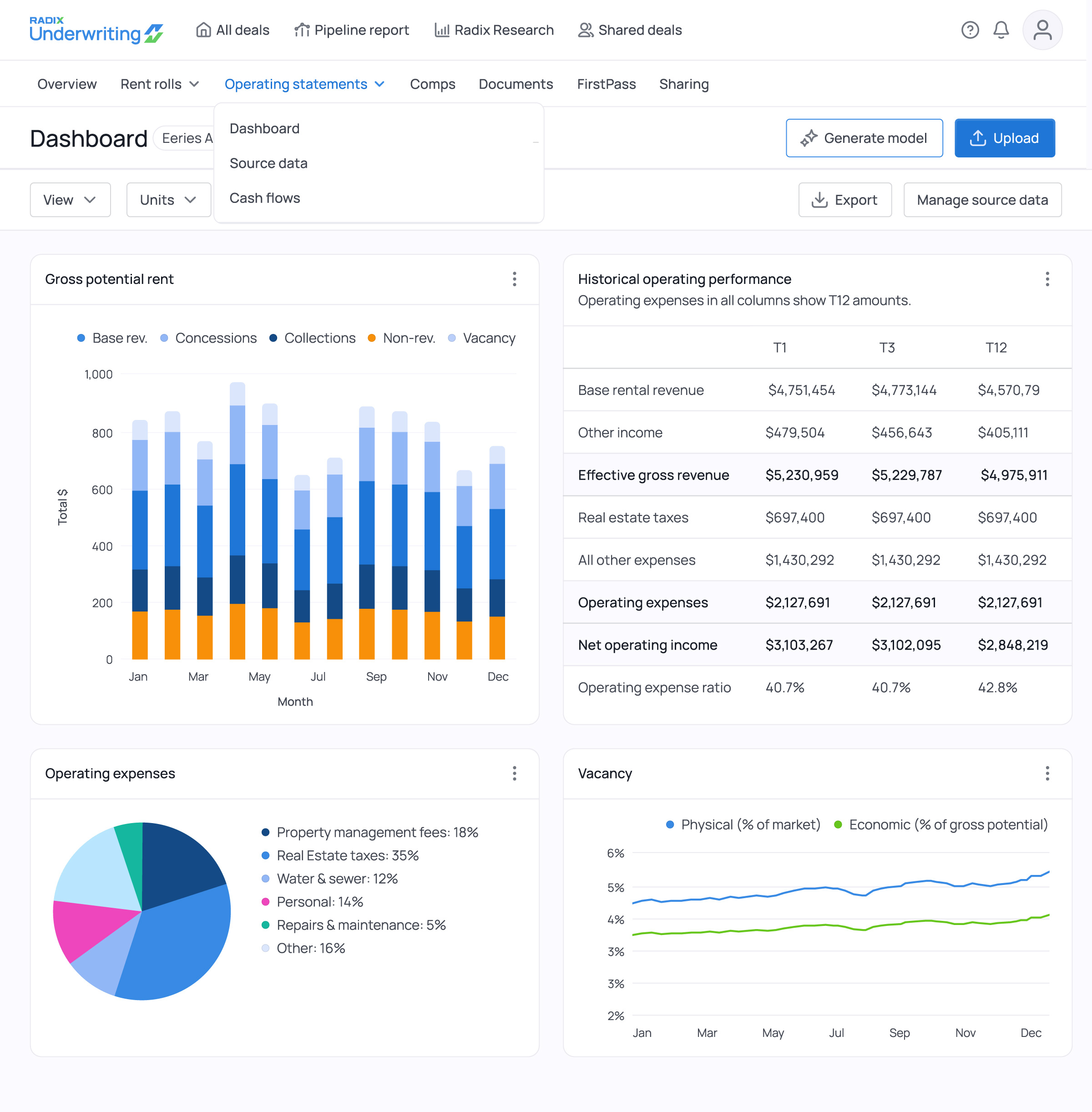Switch to the Sharing tab

tap(684, 84)
